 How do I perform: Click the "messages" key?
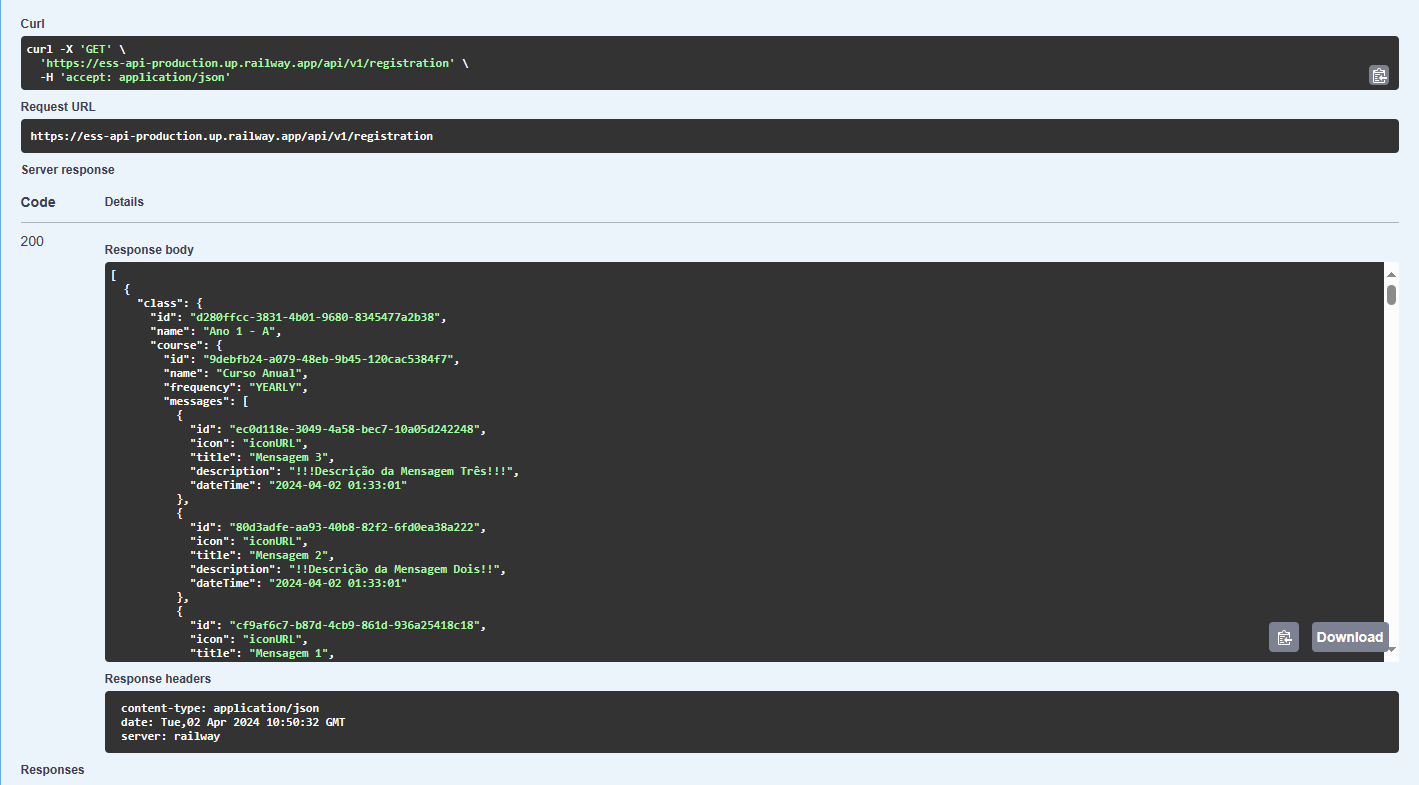pyautogui.click(x=194, y=401)
